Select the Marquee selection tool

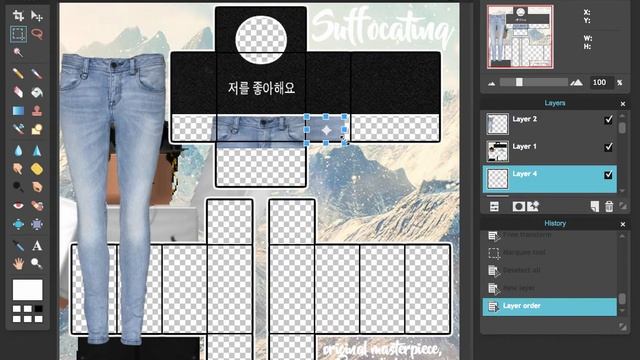pos(18,34)
